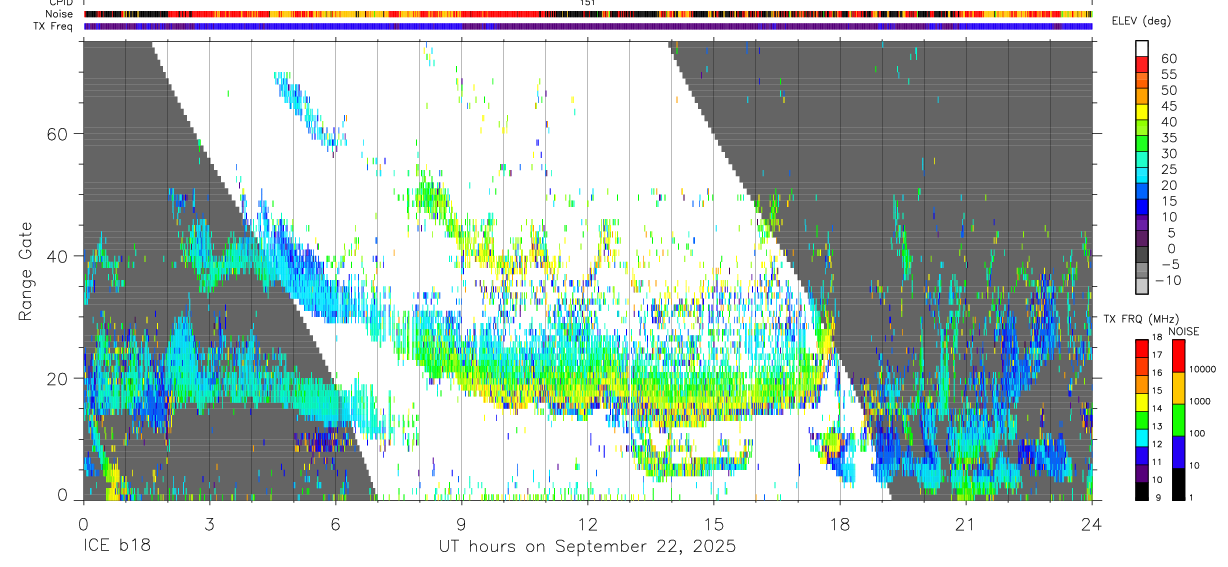Select the '25' label on elevation colorbar

click(1168, 170)
